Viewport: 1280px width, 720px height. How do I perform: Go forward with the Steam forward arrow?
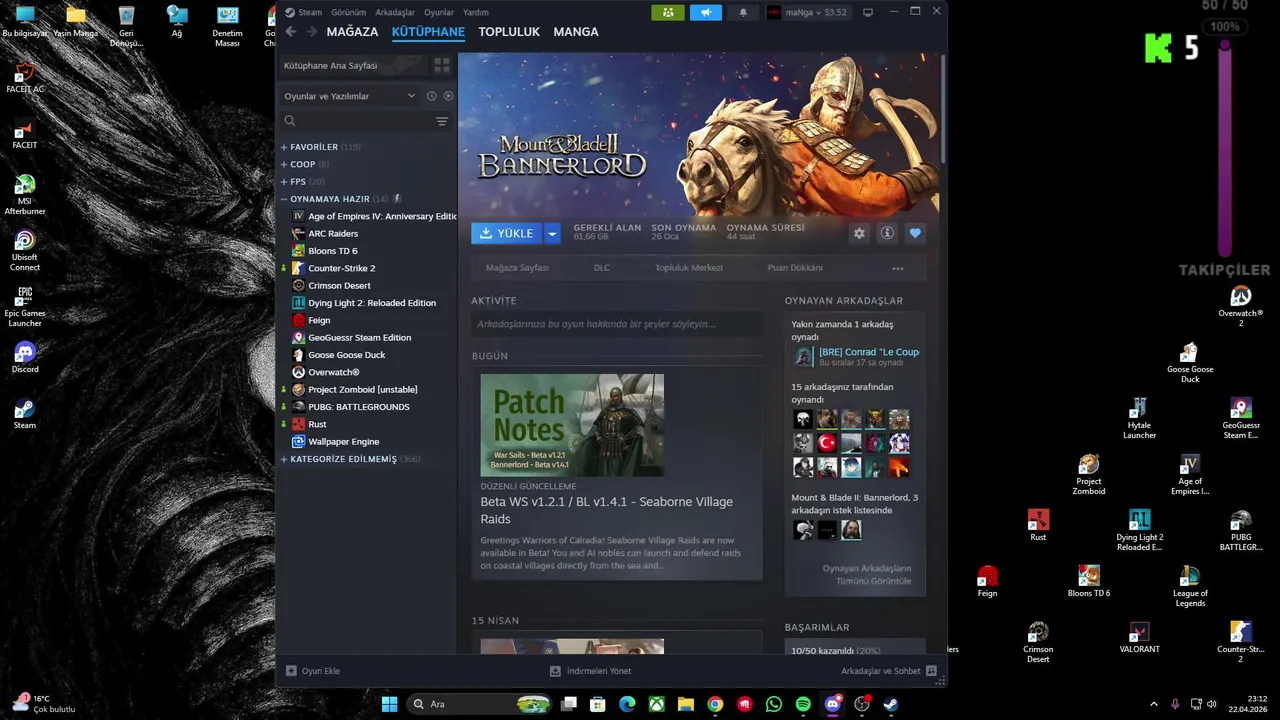pos(312,32)
